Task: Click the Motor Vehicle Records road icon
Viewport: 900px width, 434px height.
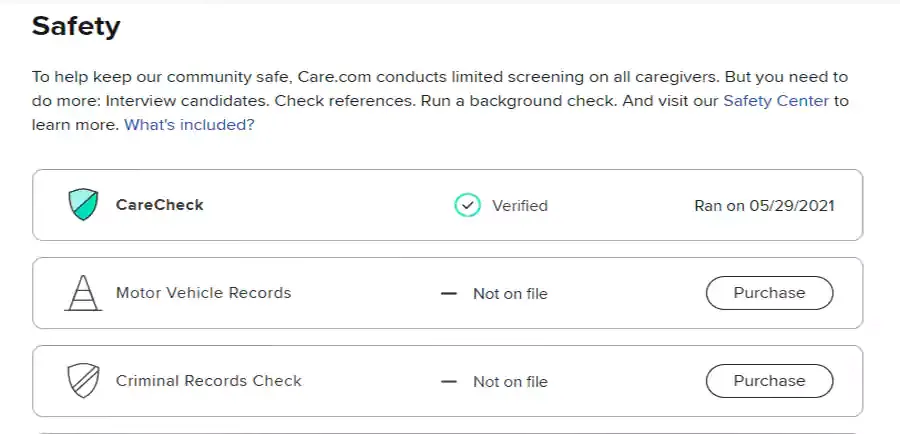Action: (83, 293)
